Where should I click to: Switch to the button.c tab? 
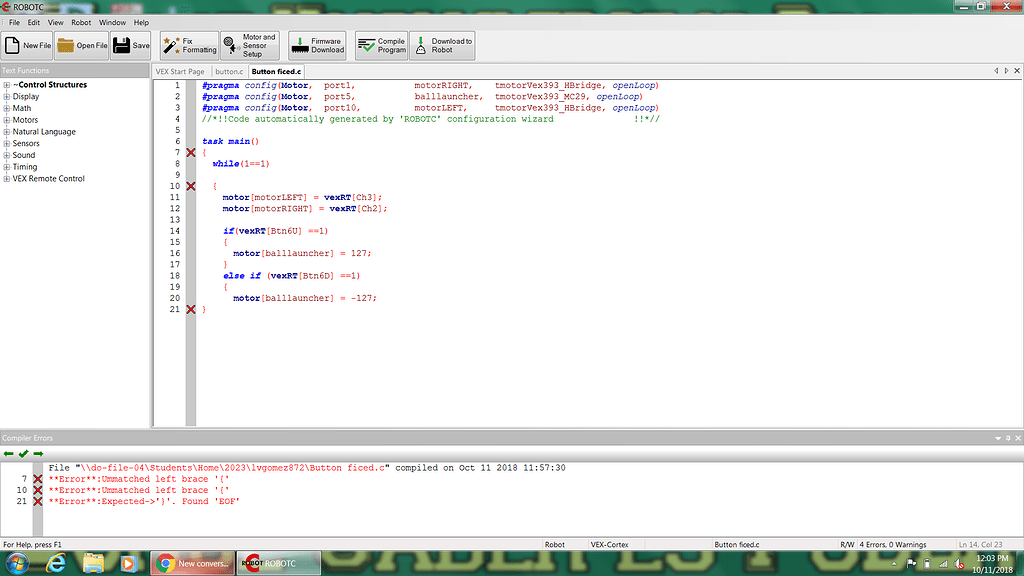229,72
